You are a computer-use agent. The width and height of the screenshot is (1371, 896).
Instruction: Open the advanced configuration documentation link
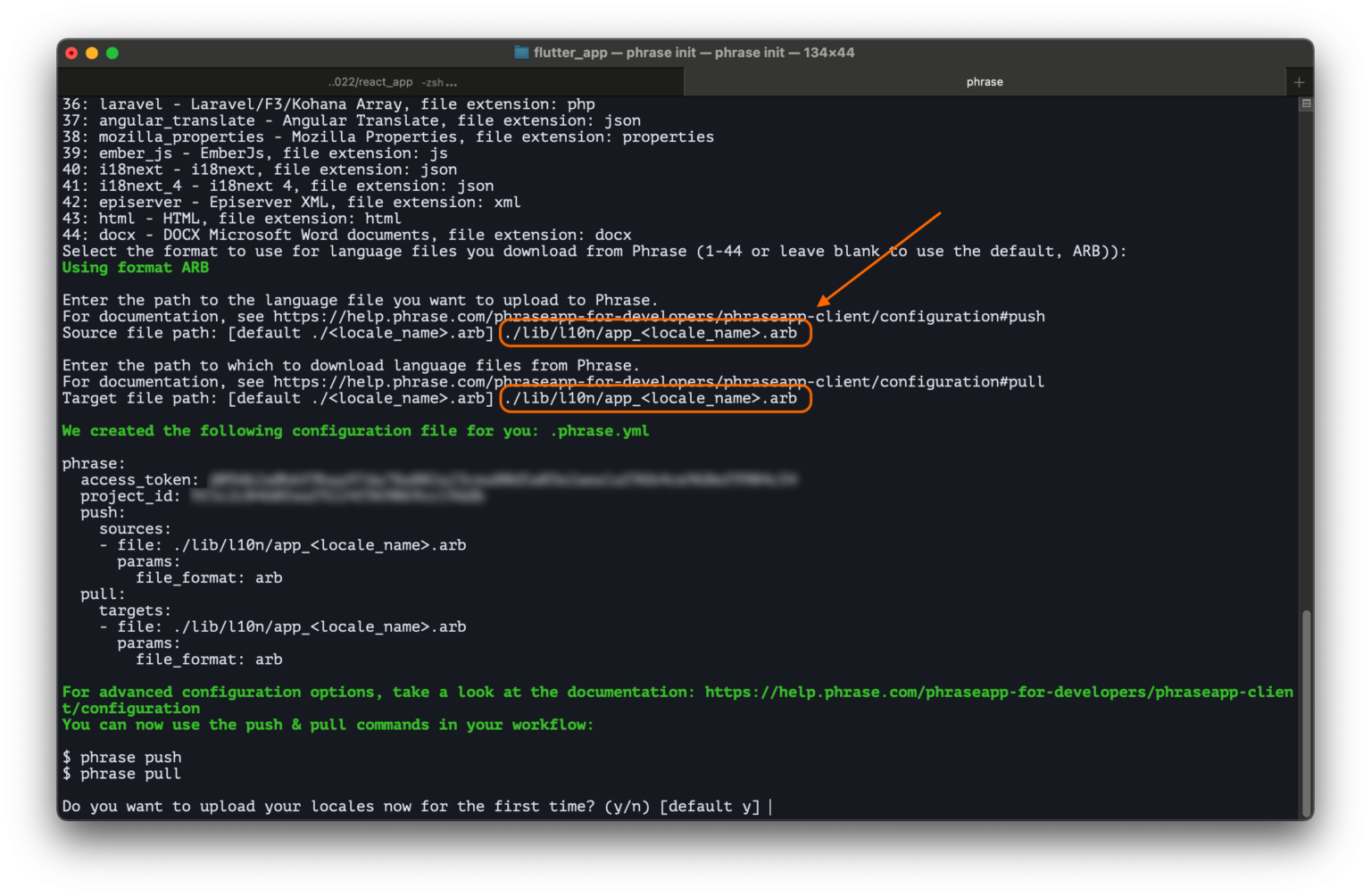click(x=995, y=692)
